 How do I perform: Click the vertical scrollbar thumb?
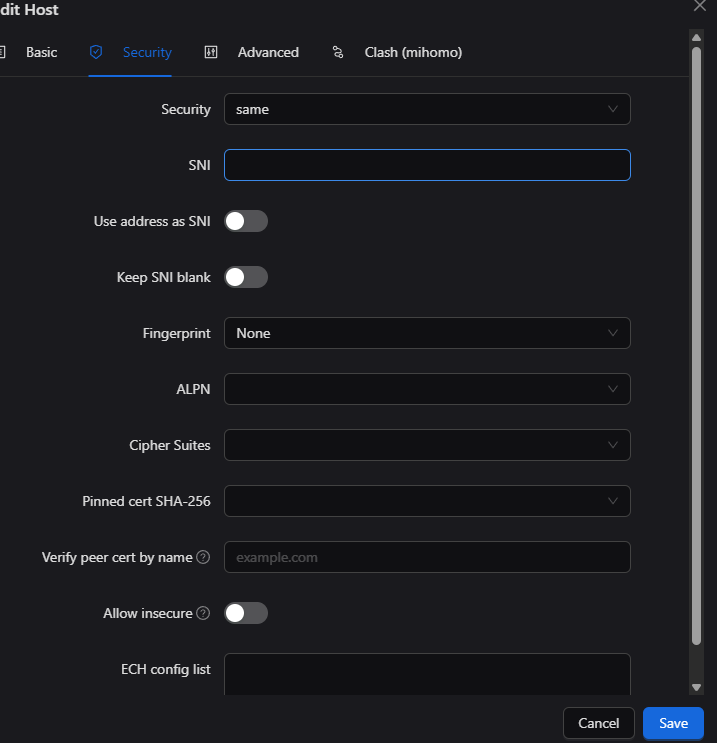pos(696,346)
